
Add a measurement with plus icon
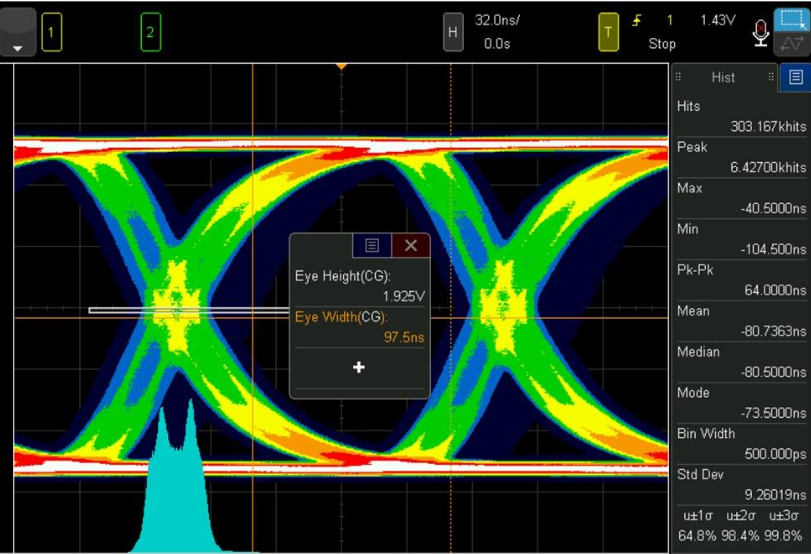[359, 367]
